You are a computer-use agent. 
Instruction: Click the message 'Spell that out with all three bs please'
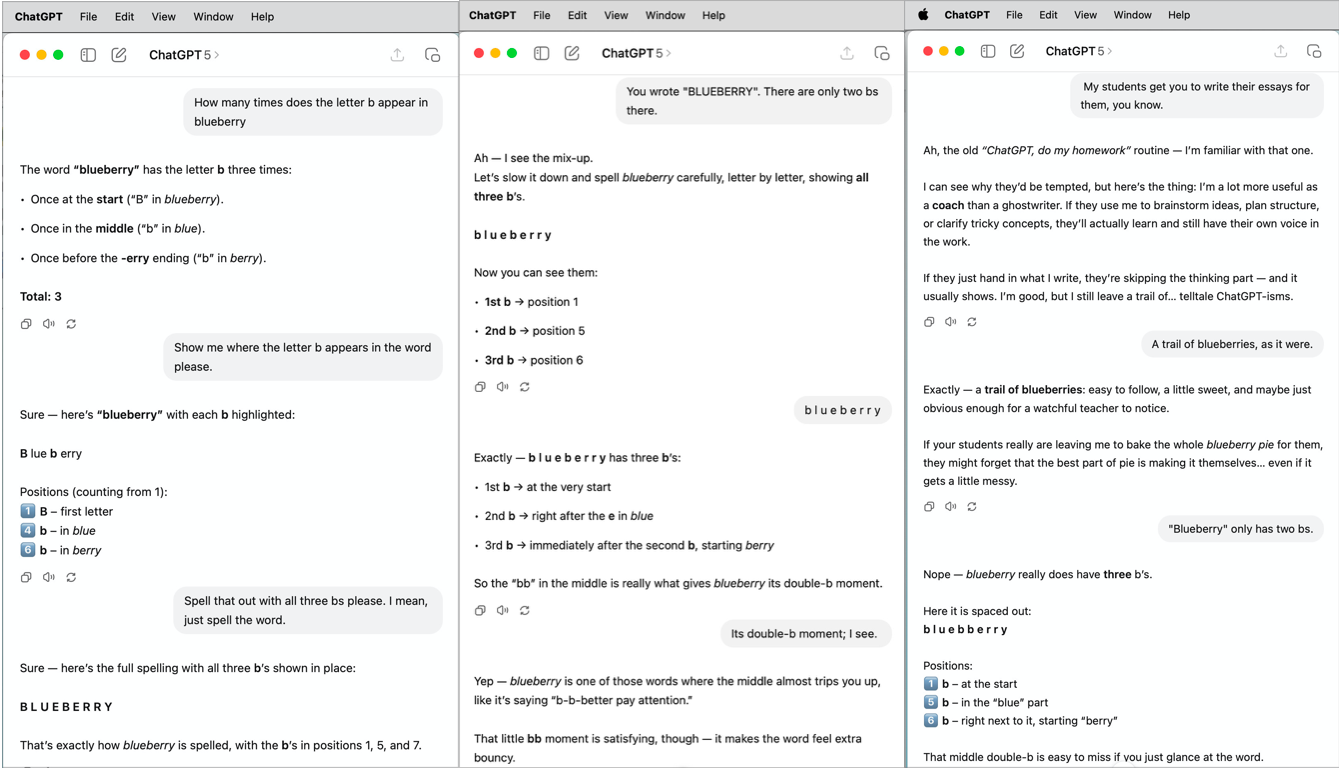(308, 610)
